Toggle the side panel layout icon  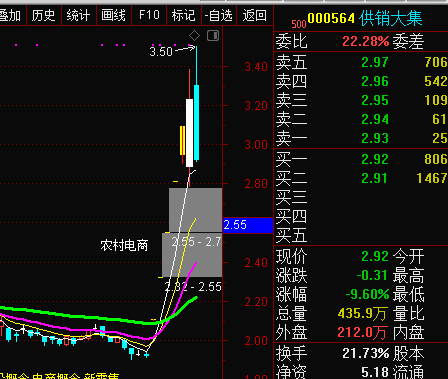click(213, 35)
